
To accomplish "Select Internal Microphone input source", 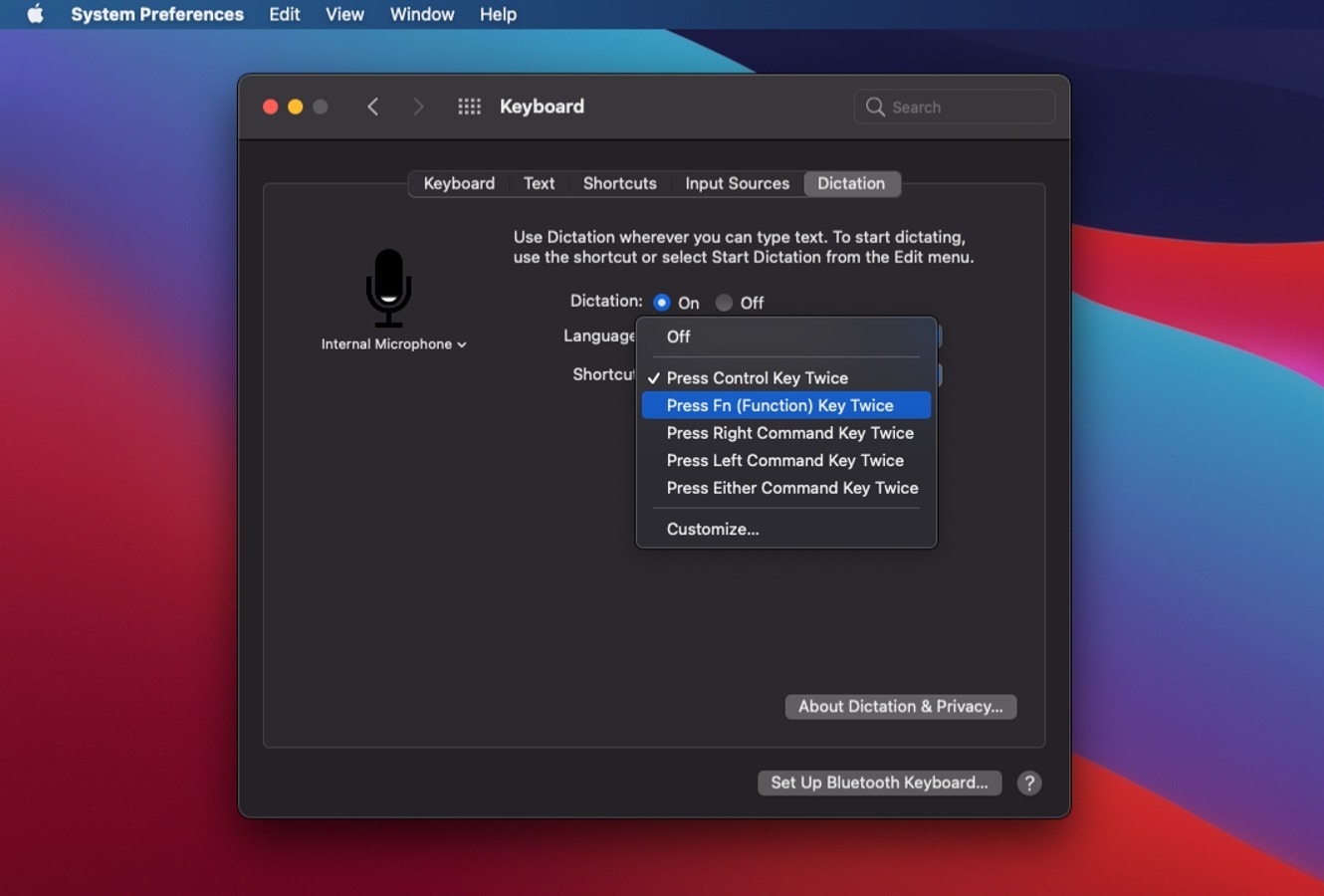I will (386, 343).
